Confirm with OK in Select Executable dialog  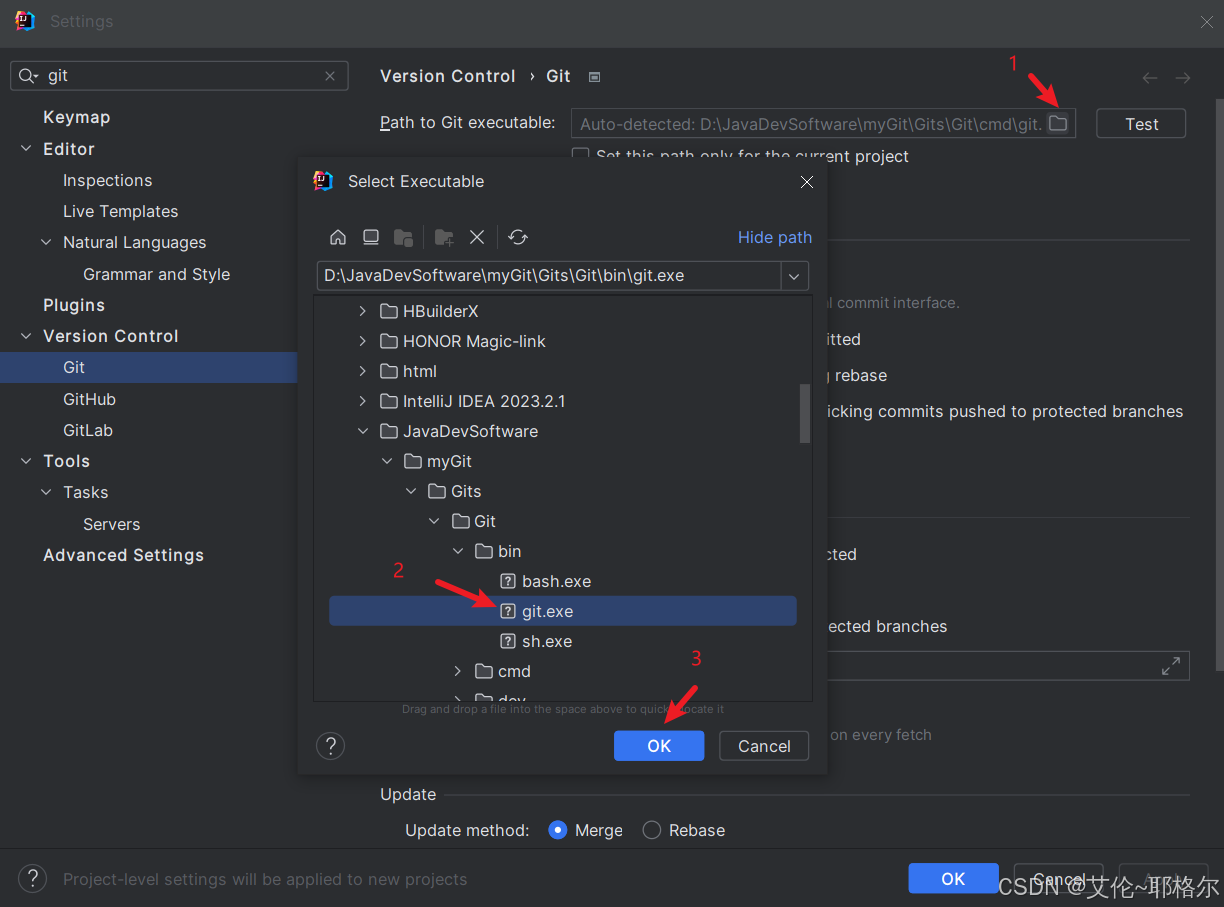pos(659,746)
